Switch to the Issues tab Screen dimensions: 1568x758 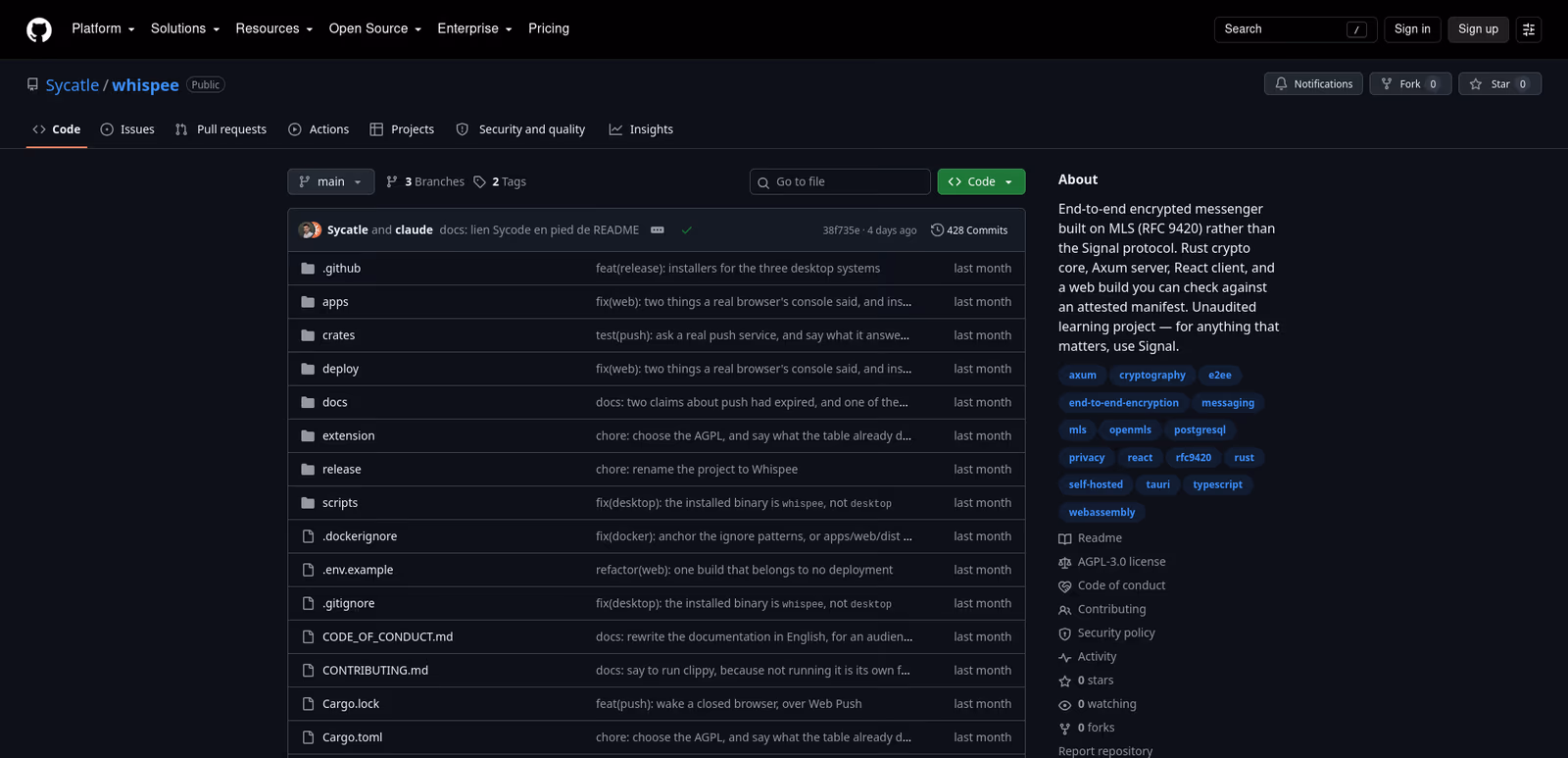click(127, 129)
